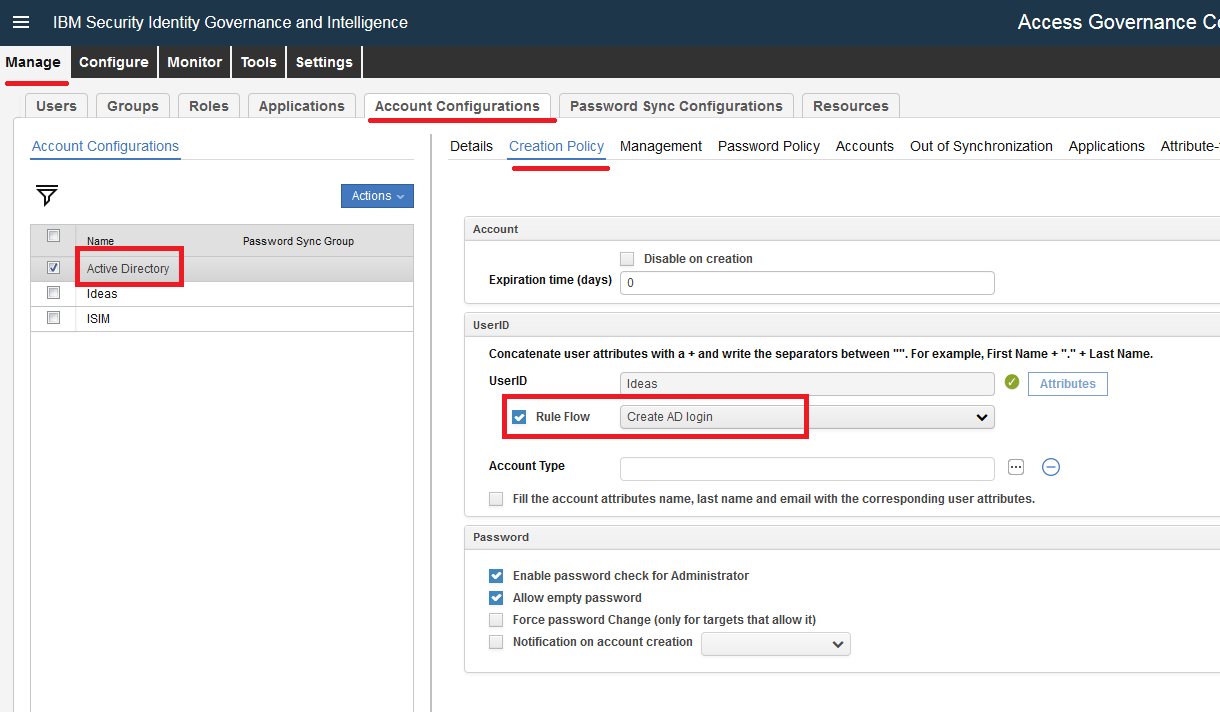Select the Creation Policy subtab
Viewport: 1220px width, 712px height.
(556, 146)
